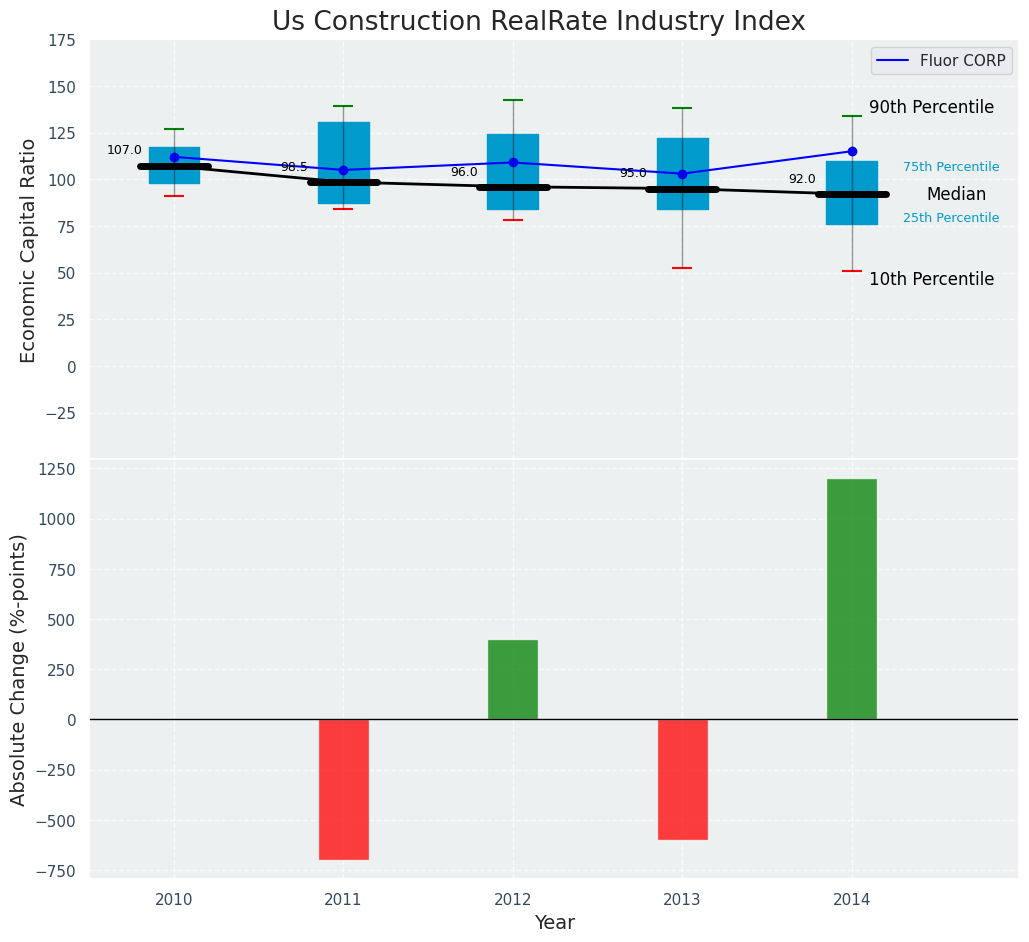Click the 25th Percentile label
The height and width of the screenshot is (942, 1029).
(x=950, y=218)
